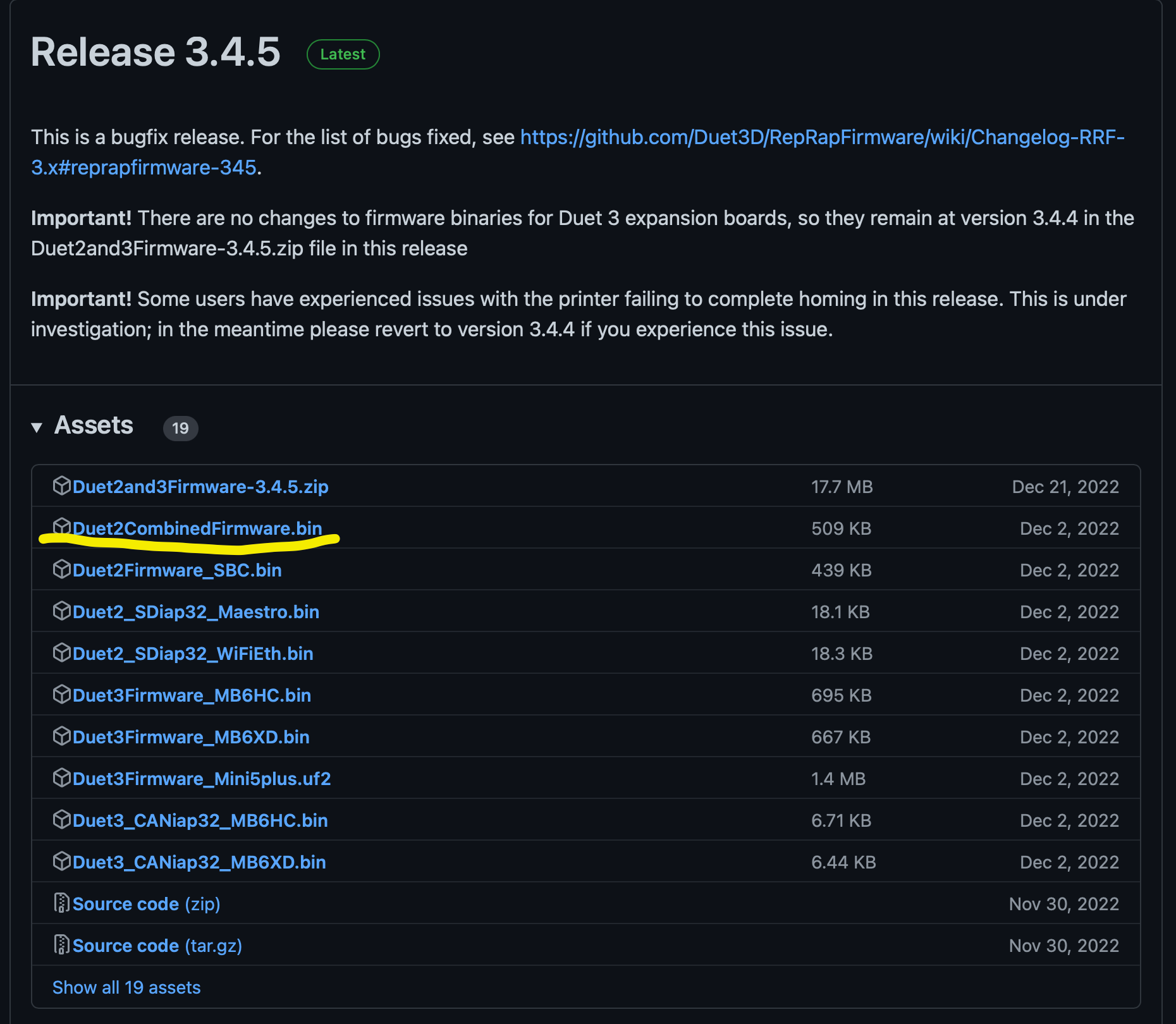Viewport: 1176px width, 1024px height.
Task: Click the Dec 2, 2022 date for Duet3Firmware_Mini5plus.uf2
Action: point(1069,779)
